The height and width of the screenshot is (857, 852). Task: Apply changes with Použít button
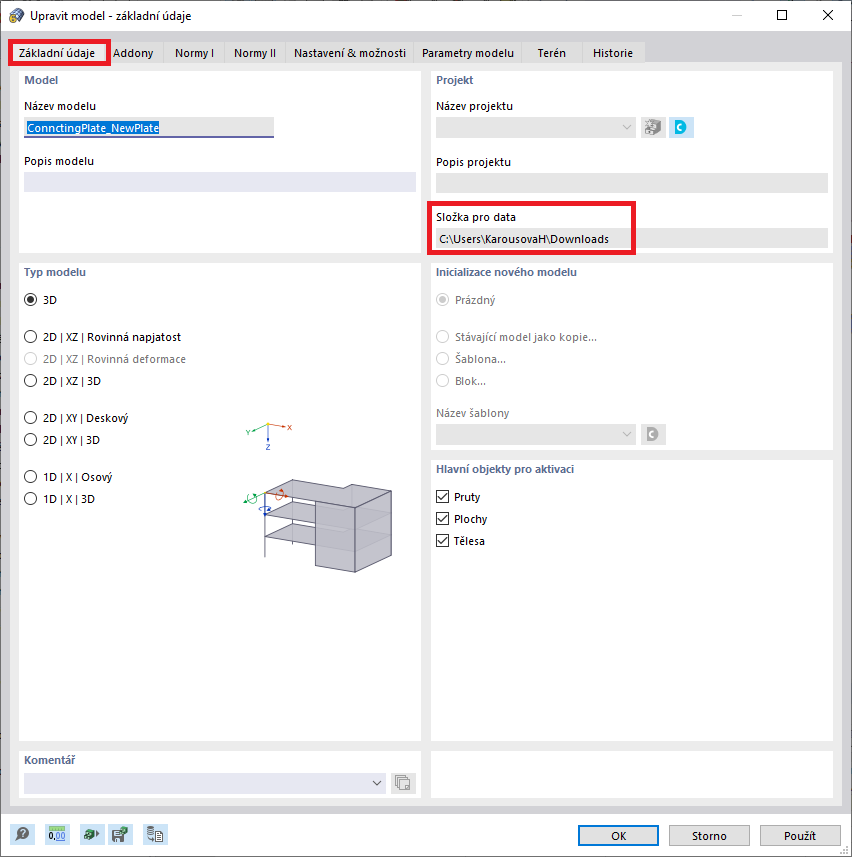800,836
